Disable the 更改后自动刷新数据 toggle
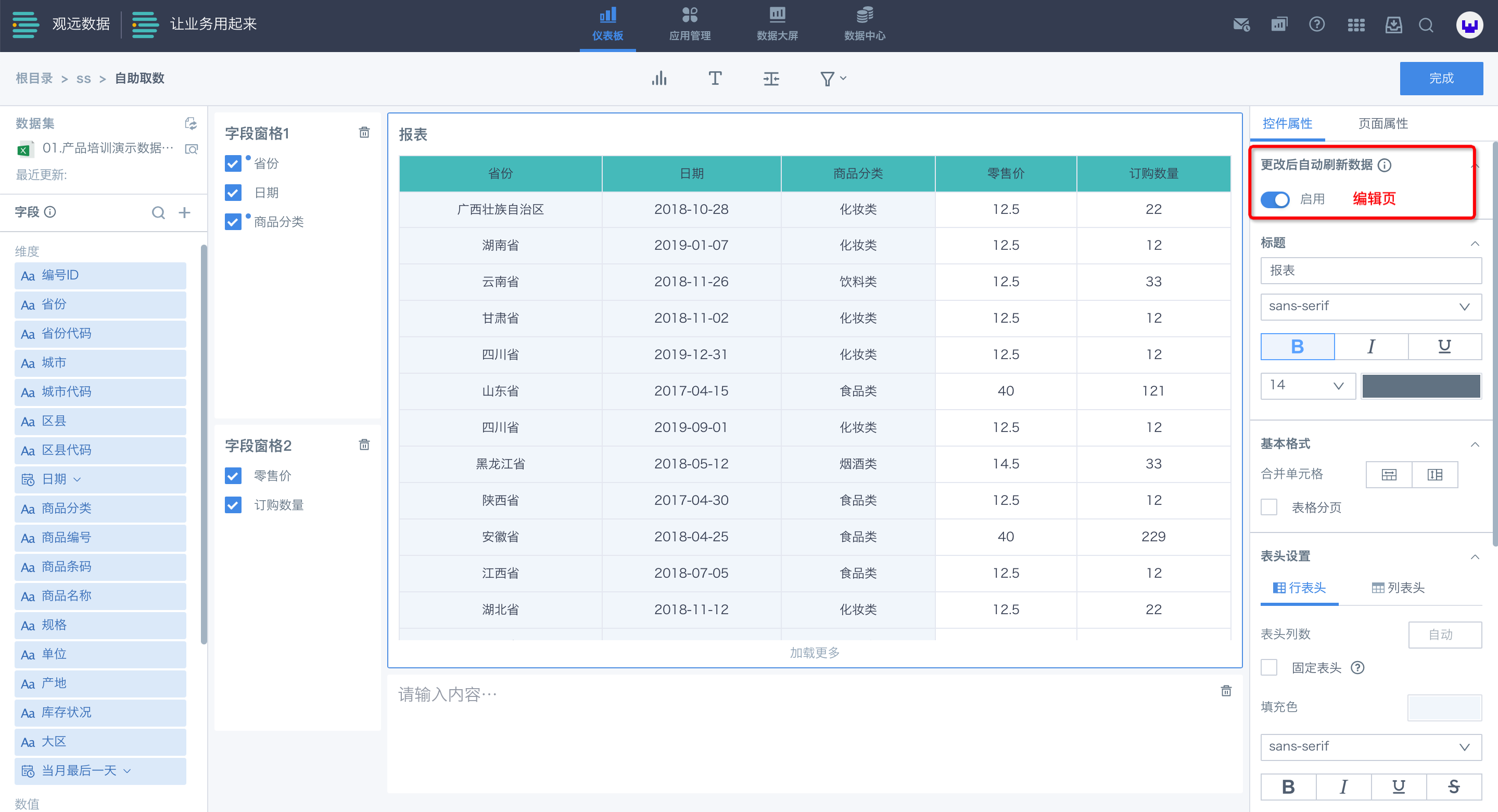 tap(1275, 199)
